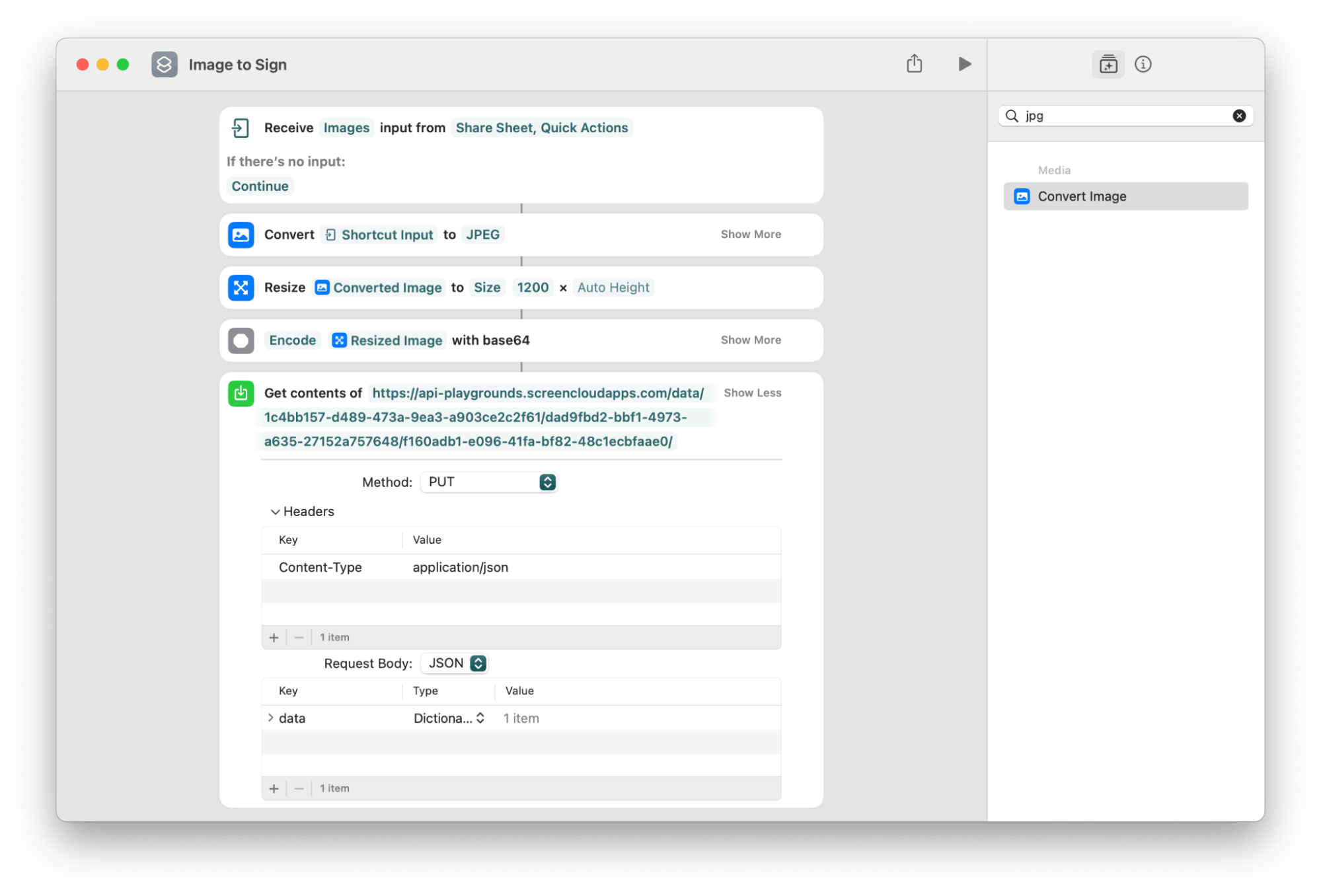Expand the data Dictionary item

click(x=272, y=718)
